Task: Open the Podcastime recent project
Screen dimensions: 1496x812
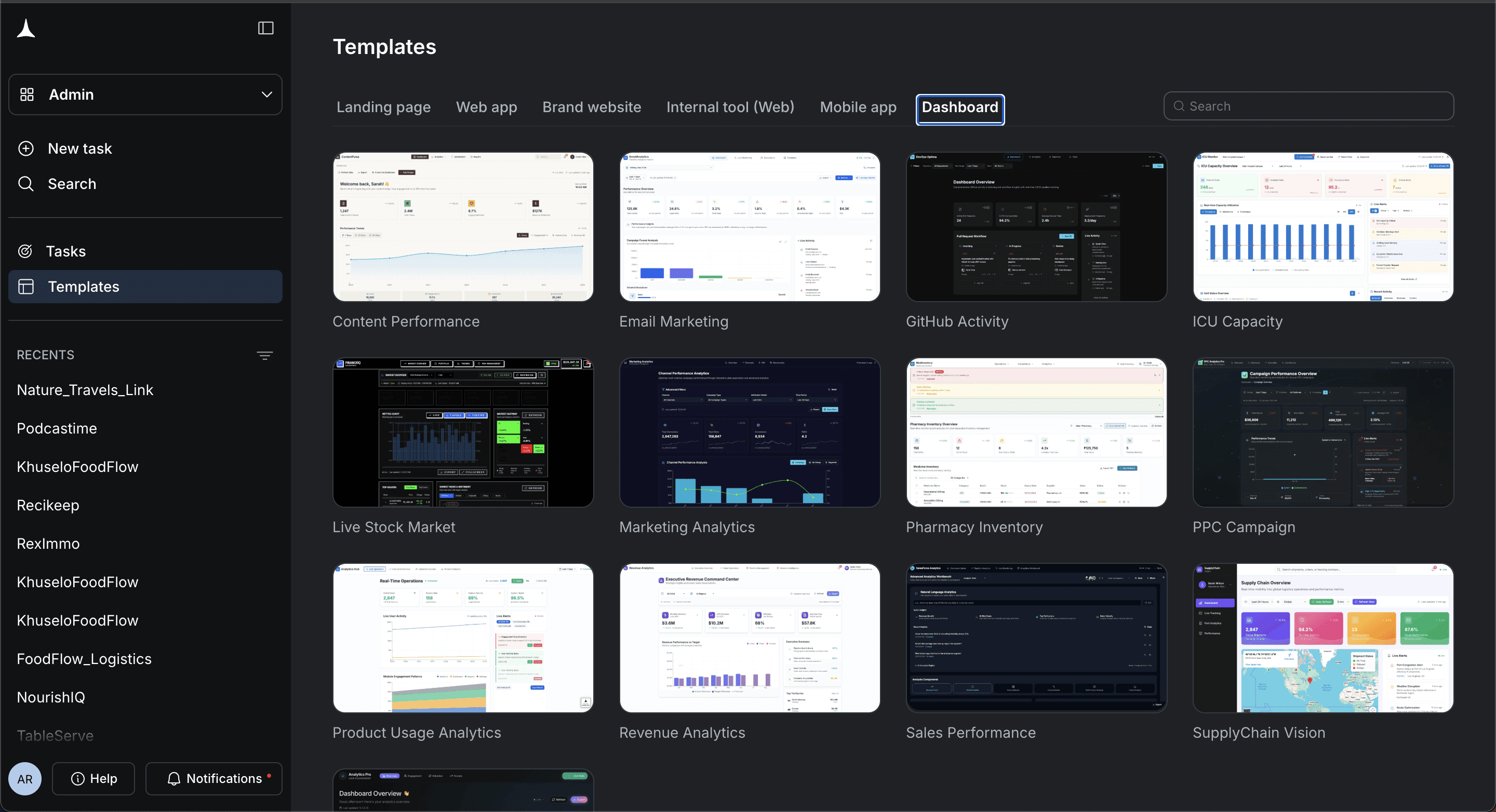Action: pyautogui.click(x=57, y=428)
